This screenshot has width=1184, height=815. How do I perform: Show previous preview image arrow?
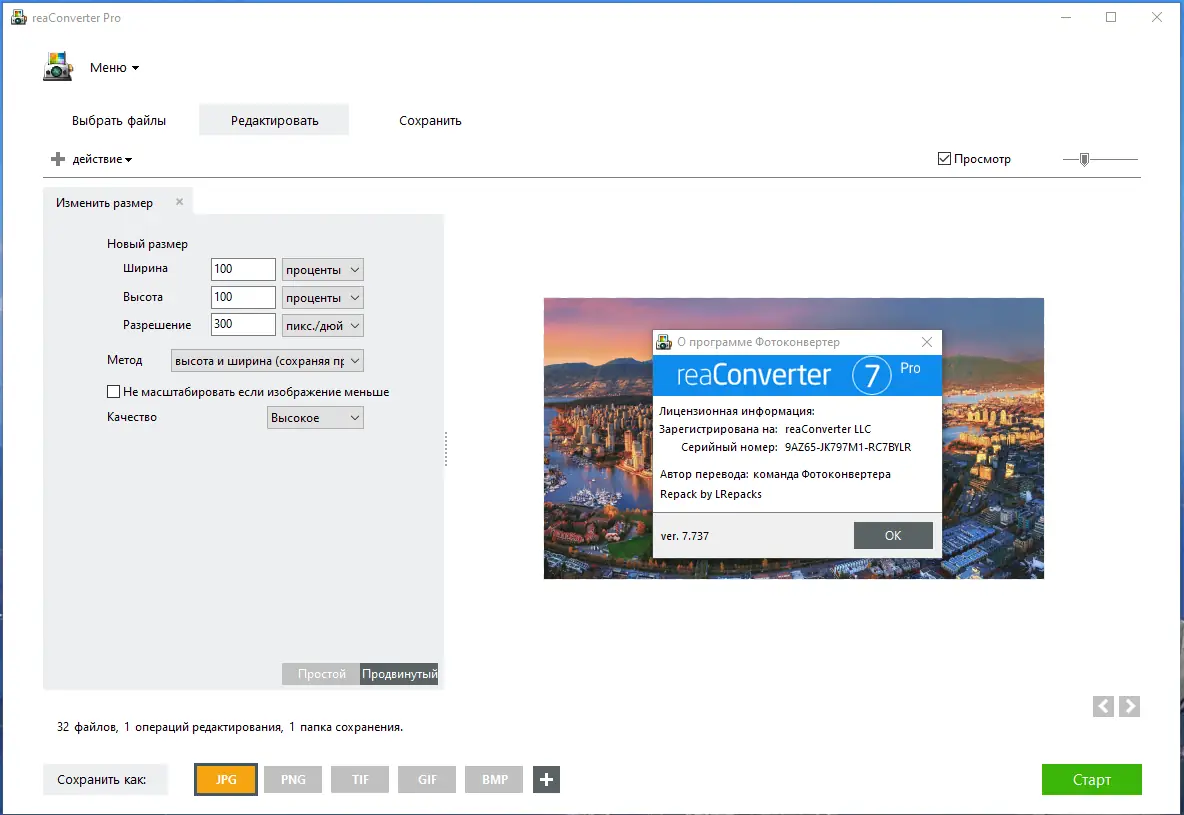click(x=1103, y=706)
